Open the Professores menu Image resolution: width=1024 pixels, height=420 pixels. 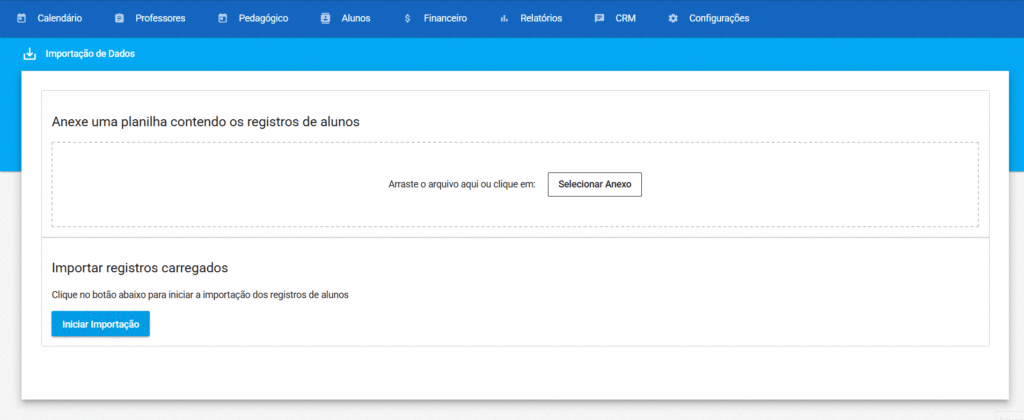[x=160, y=18]
